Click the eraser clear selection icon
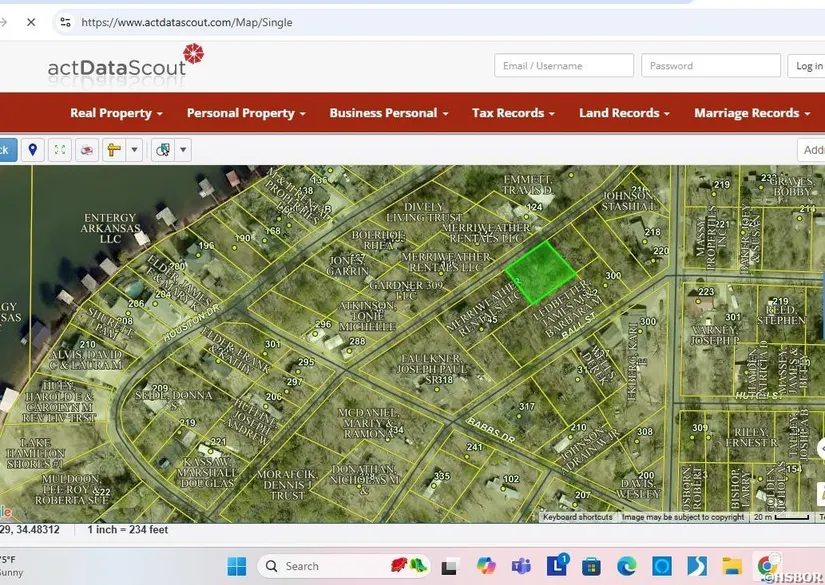The width and height of the screenshot is (825, 585). [87, 150]
